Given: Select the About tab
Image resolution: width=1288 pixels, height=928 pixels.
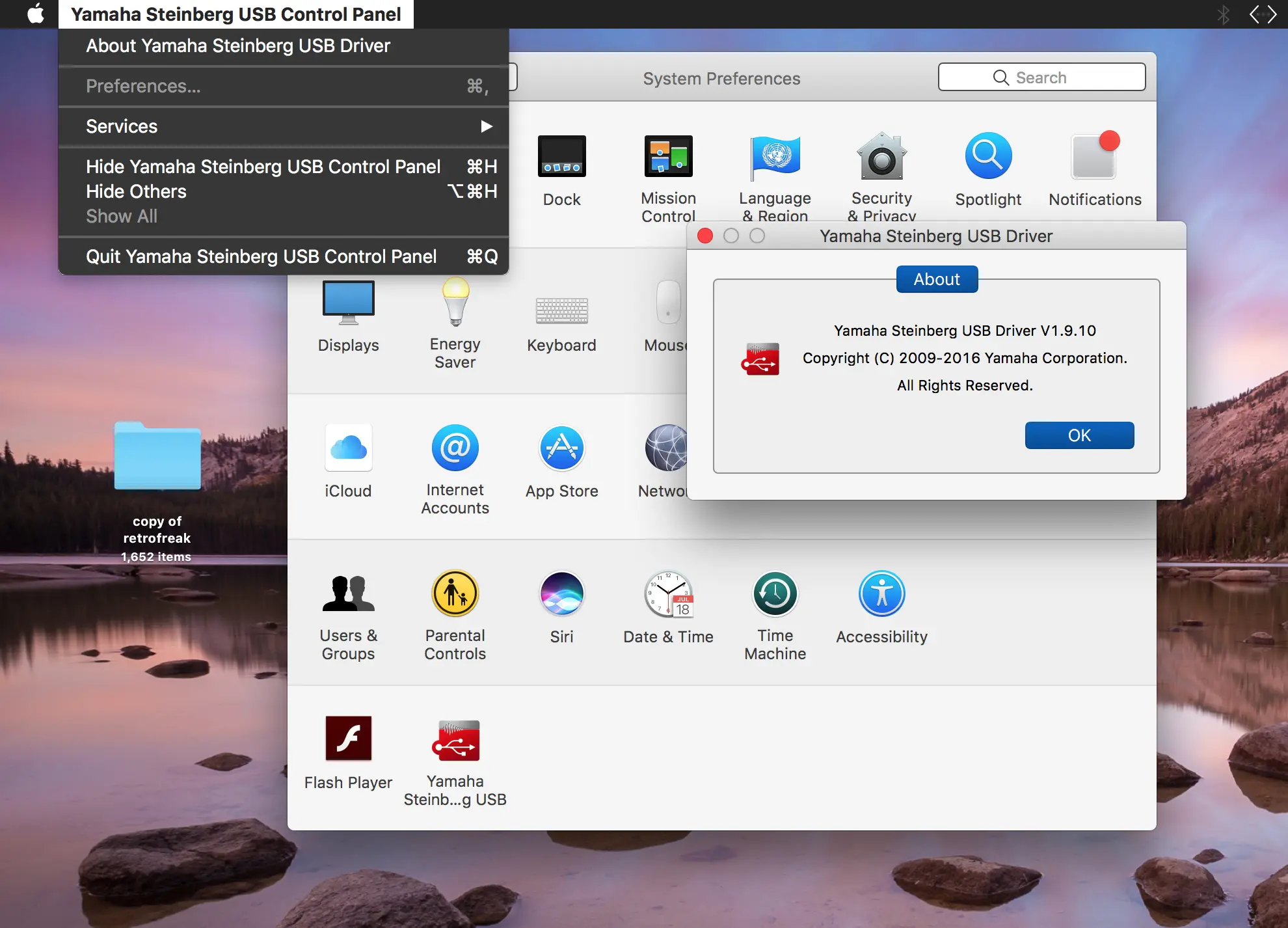Looking at the screenshot, I should point(937,279).
